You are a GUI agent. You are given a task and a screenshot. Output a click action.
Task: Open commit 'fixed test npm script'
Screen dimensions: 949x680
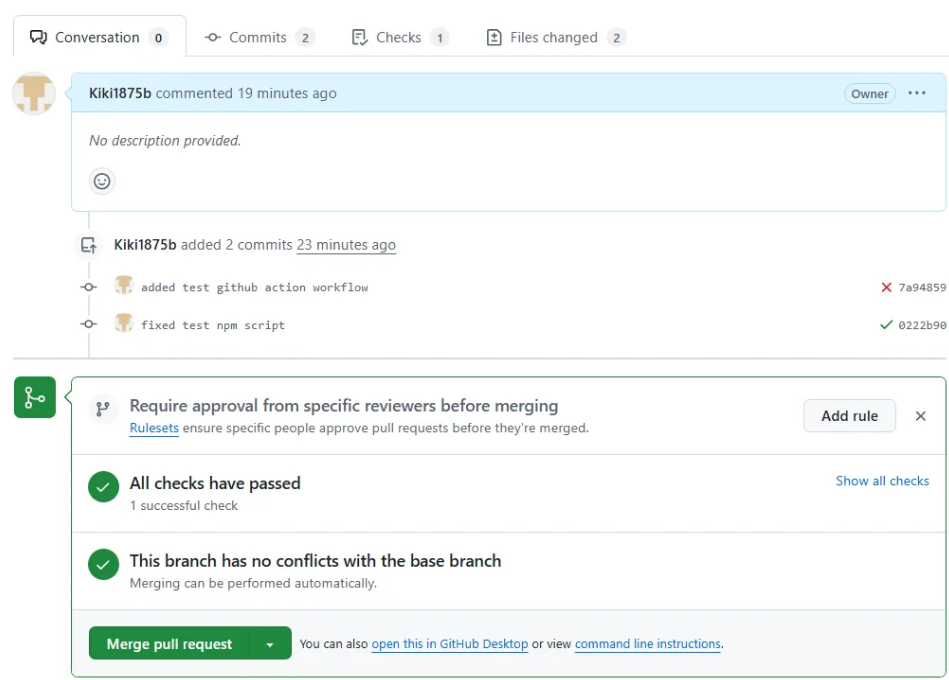point(213,325)
